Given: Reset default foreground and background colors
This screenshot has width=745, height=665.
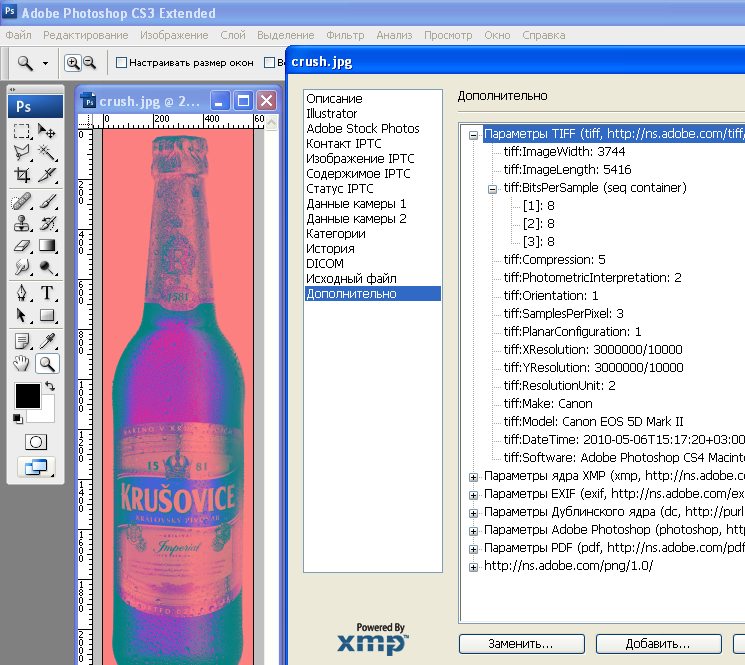Looking at the screenshot, I should [18, 418].
